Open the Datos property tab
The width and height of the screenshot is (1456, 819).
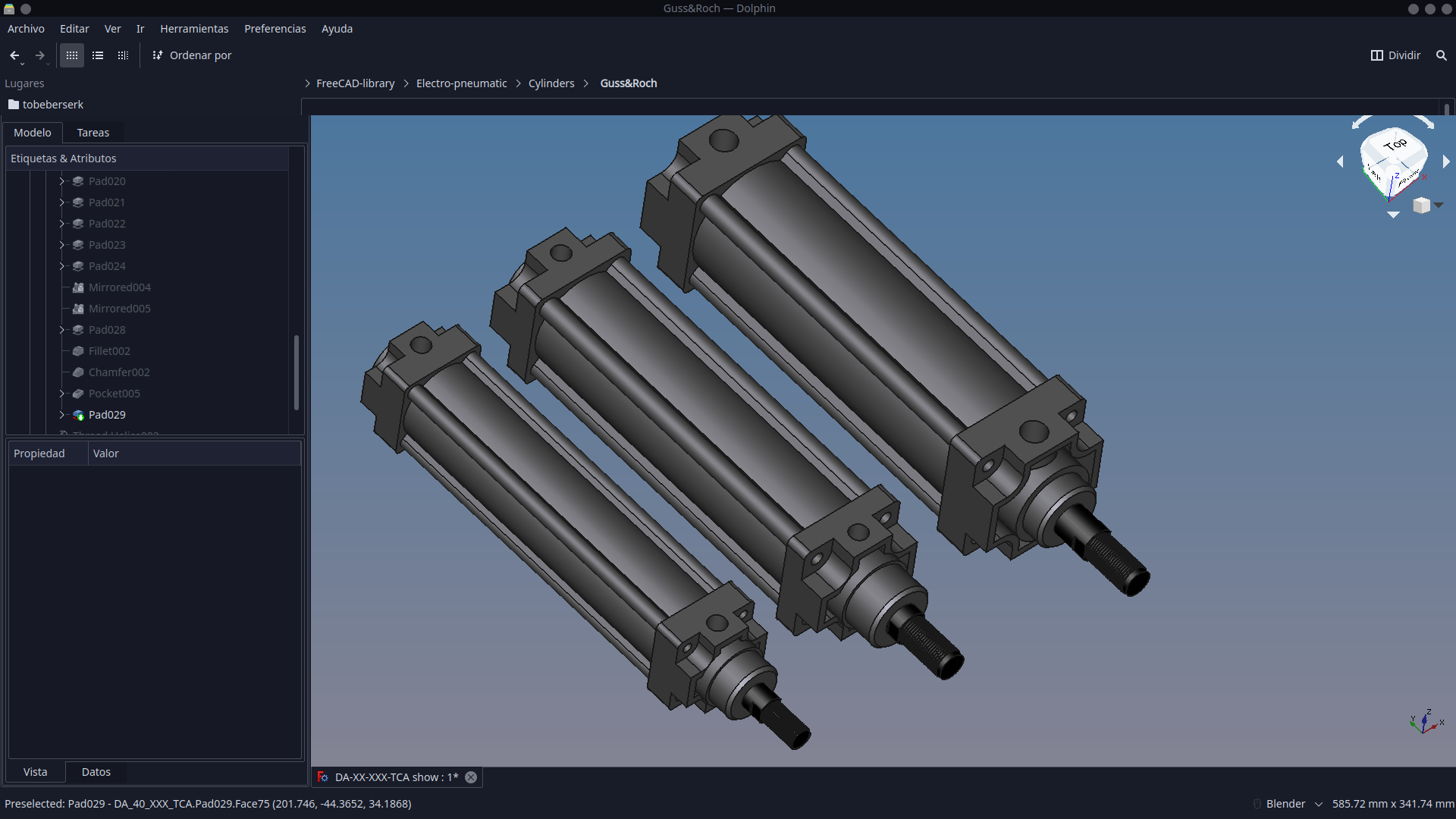tap(96, 772)
